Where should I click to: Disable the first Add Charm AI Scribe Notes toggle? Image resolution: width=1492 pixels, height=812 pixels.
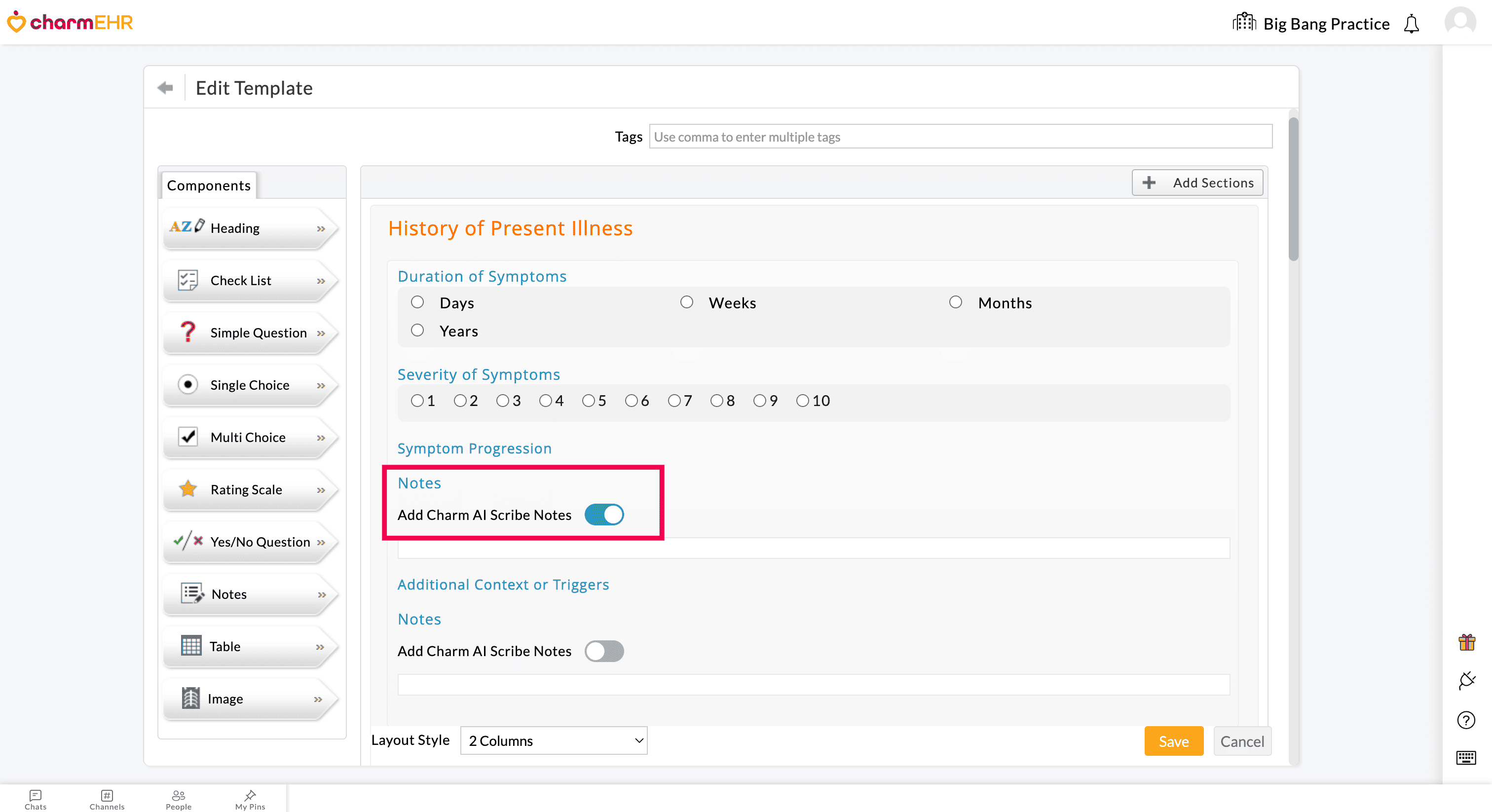(x=604, y=515)
